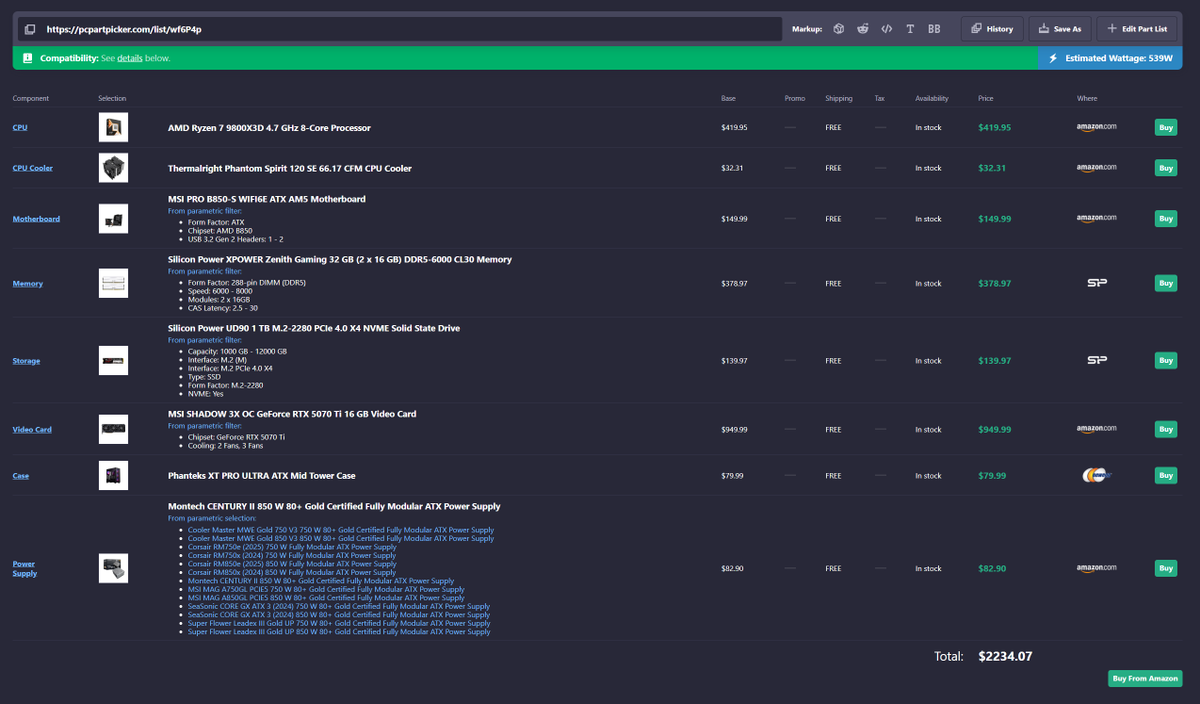Click the MSI SHADOW 3X video card thumbnail
The width and height of the screenshot is (1200, 704).
pyautogui.click(x=113, y=430)
